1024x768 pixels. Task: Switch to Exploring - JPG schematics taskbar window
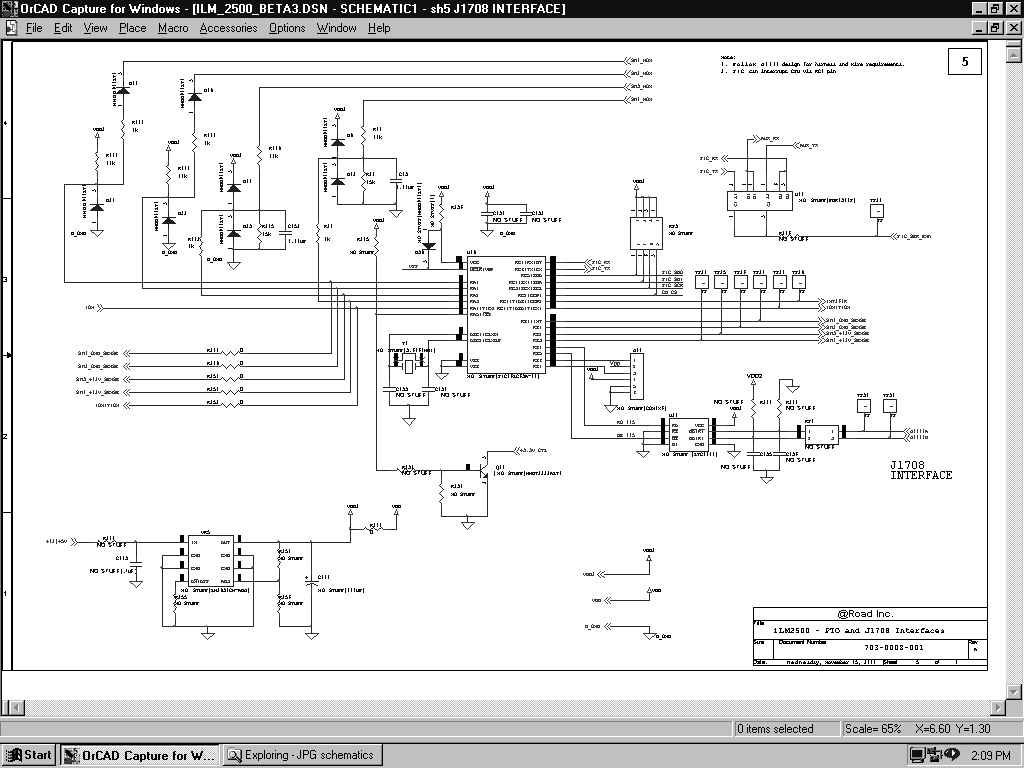(x=302, y=755)
